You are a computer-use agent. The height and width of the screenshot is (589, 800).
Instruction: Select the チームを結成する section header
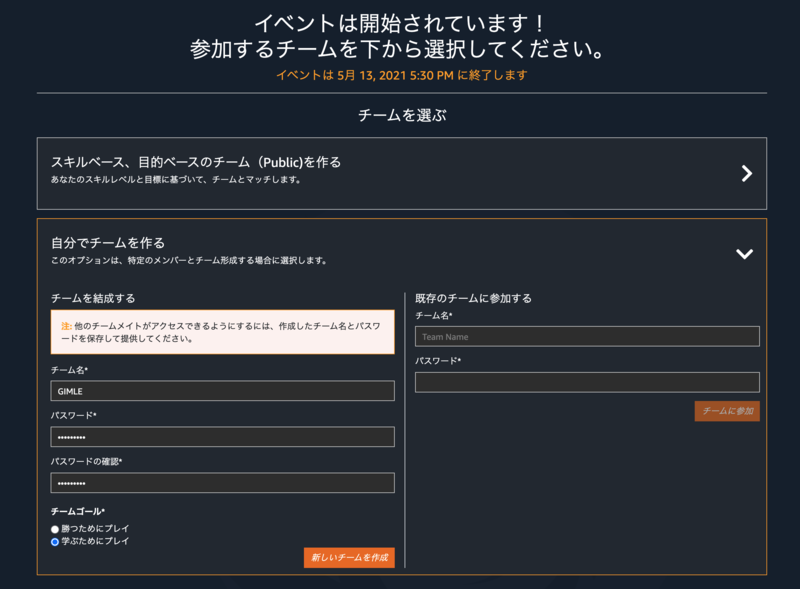point(95,297)
